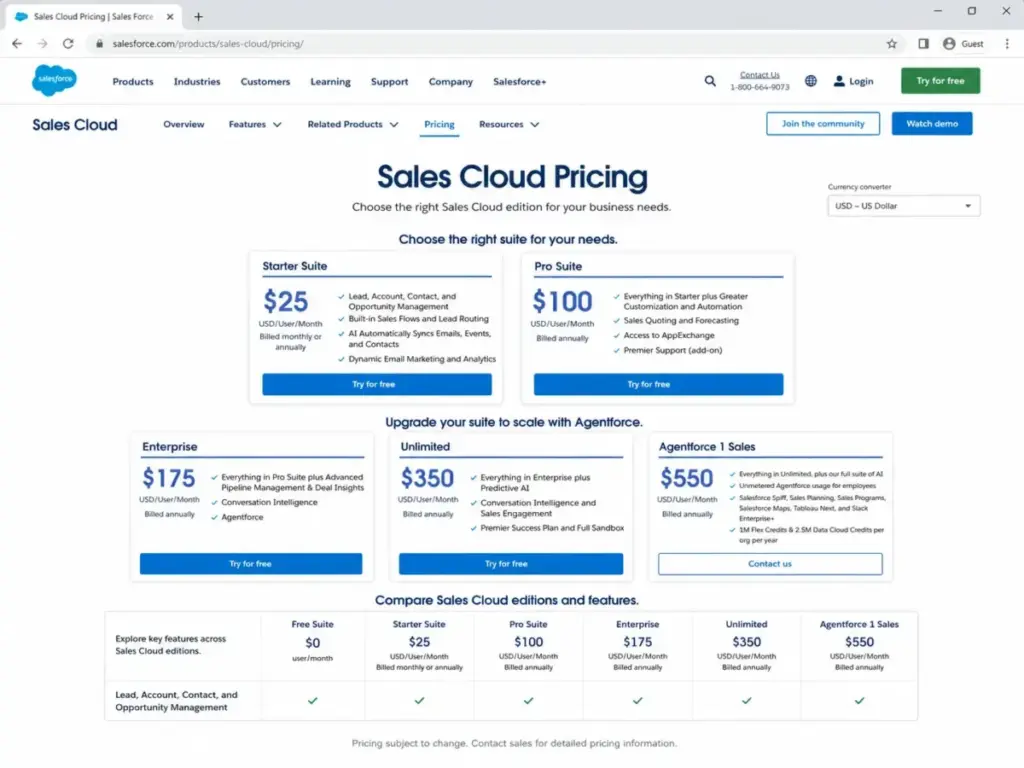Click Agentforce 1 Sales column header in table
1024x768 pixels.
(x=859, y=624)
